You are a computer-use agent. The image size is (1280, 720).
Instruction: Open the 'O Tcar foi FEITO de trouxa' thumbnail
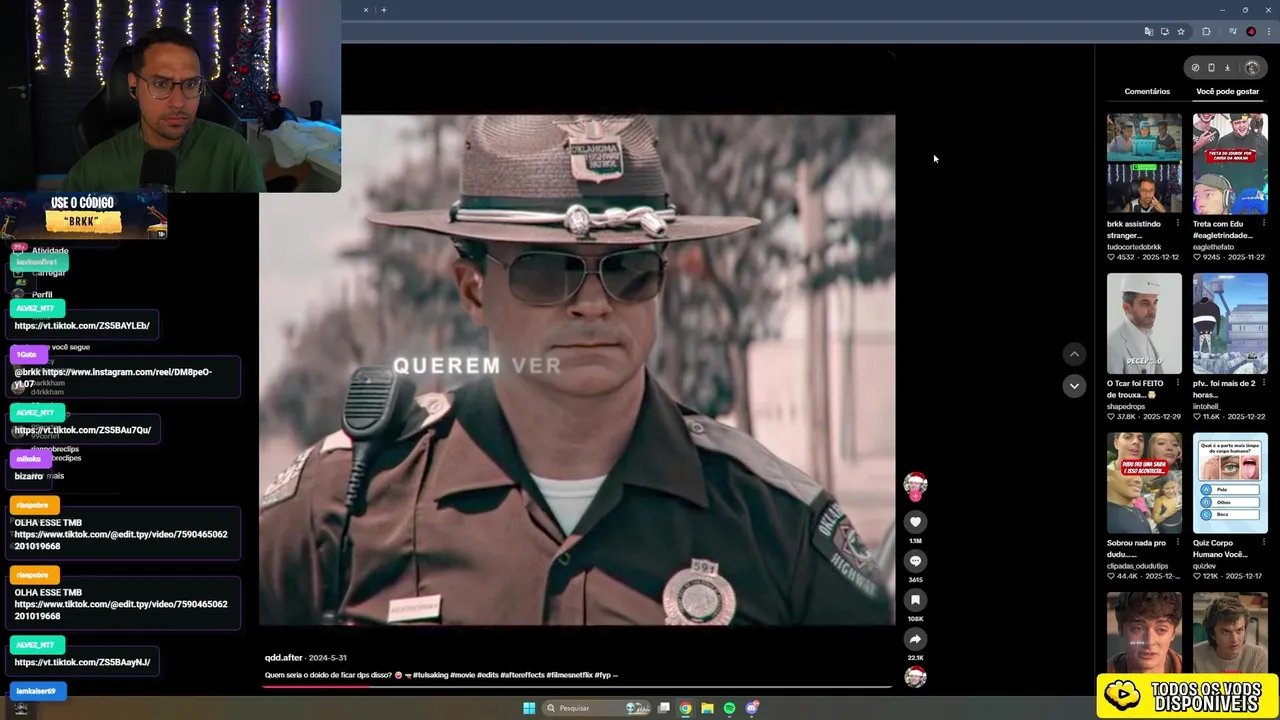point(1144,323)
